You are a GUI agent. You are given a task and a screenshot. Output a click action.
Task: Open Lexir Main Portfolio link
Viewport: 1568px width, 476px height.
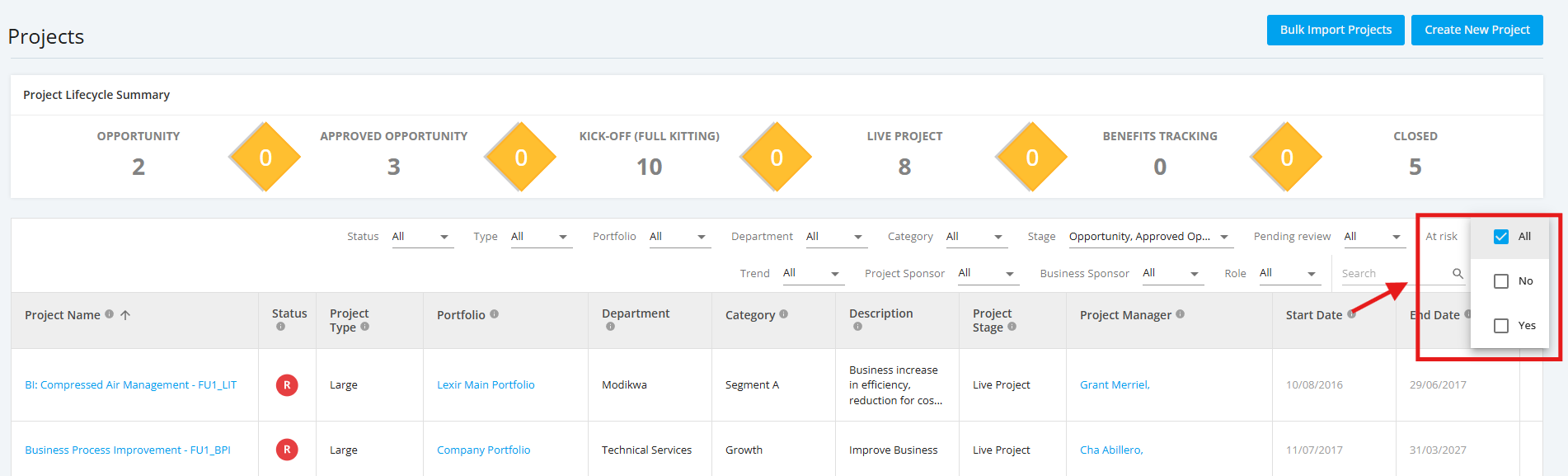pyautogui.click(x=486, y=385)
